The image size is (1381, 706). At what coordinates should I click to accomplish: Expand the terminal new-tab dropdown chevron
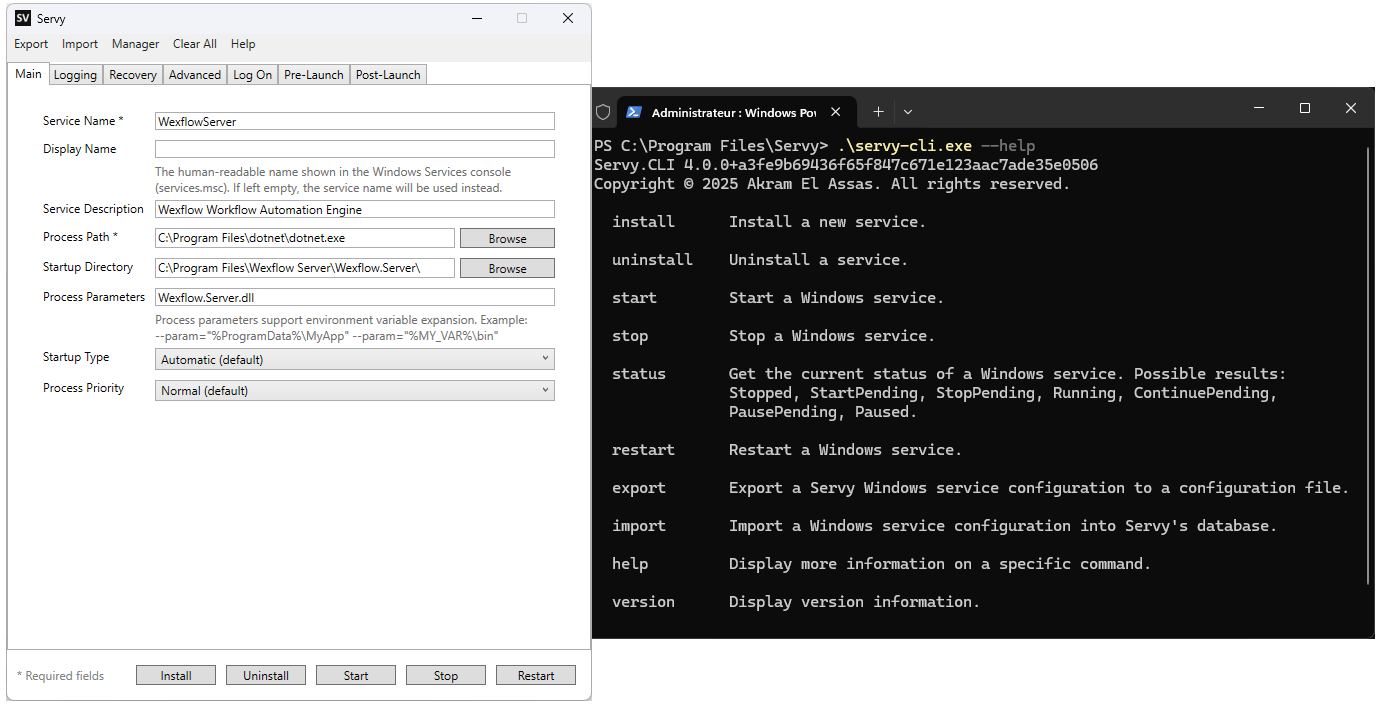(x=908, y=112)
